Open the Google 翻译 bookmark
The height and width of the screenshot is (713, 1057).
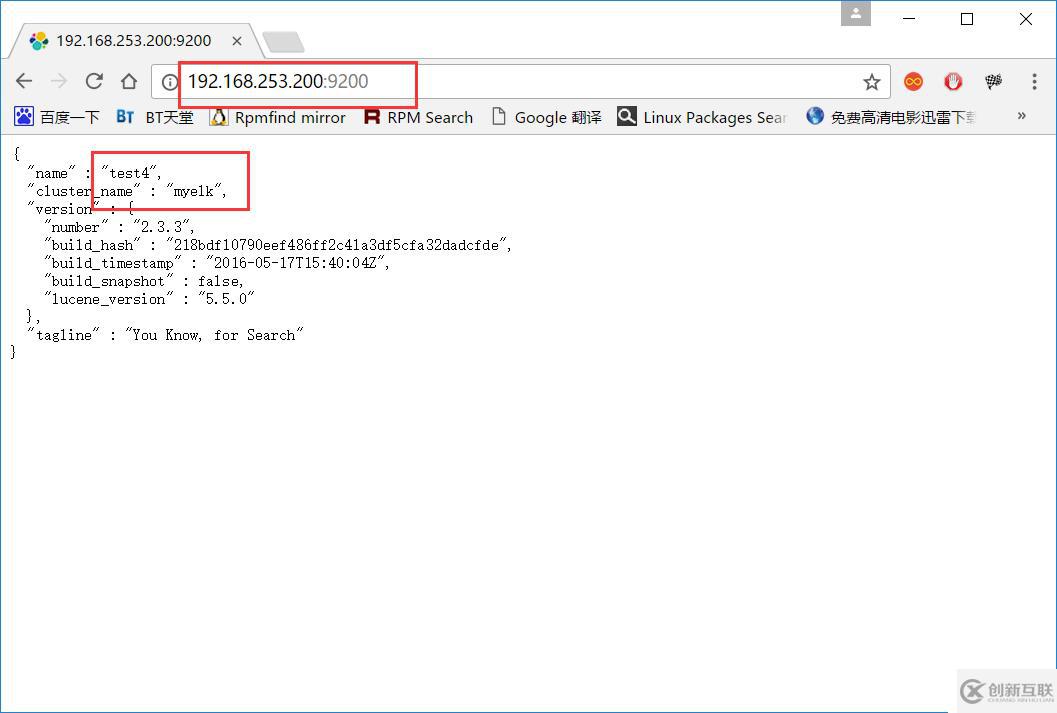547,117
